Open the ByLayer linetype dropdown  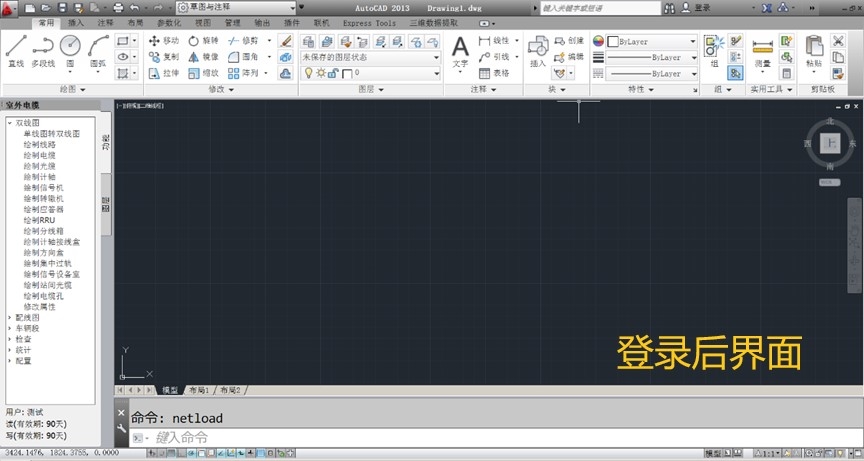(x=652, y=73)
